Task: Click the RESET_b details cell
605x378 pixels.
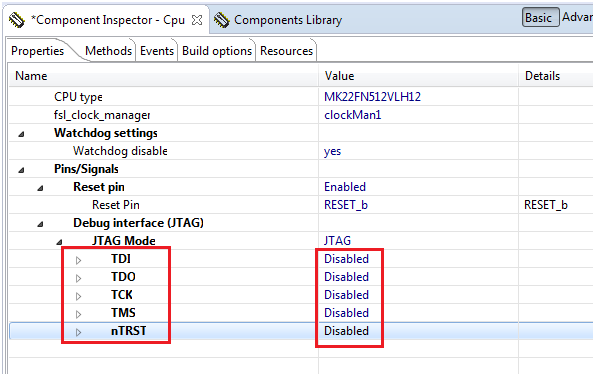Action: [546, 205]
